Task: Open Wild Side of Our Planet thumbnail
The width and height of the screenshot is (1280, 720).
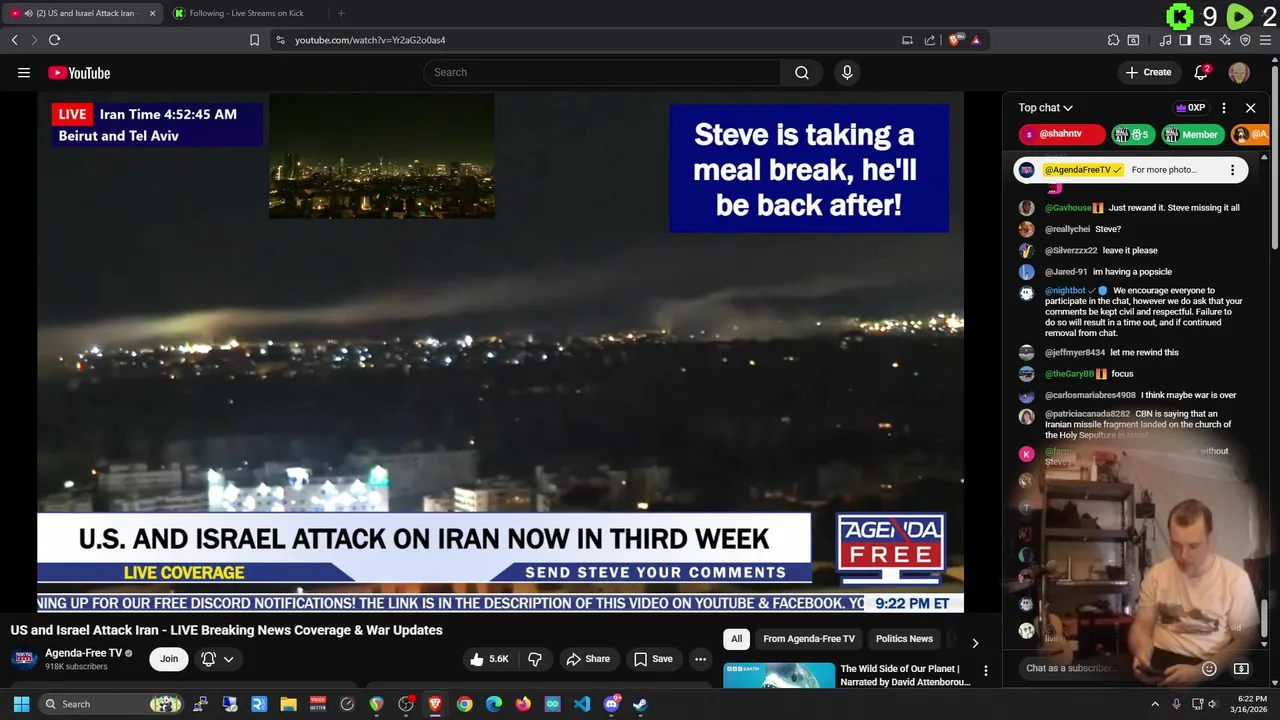Action: coord(779,675)
